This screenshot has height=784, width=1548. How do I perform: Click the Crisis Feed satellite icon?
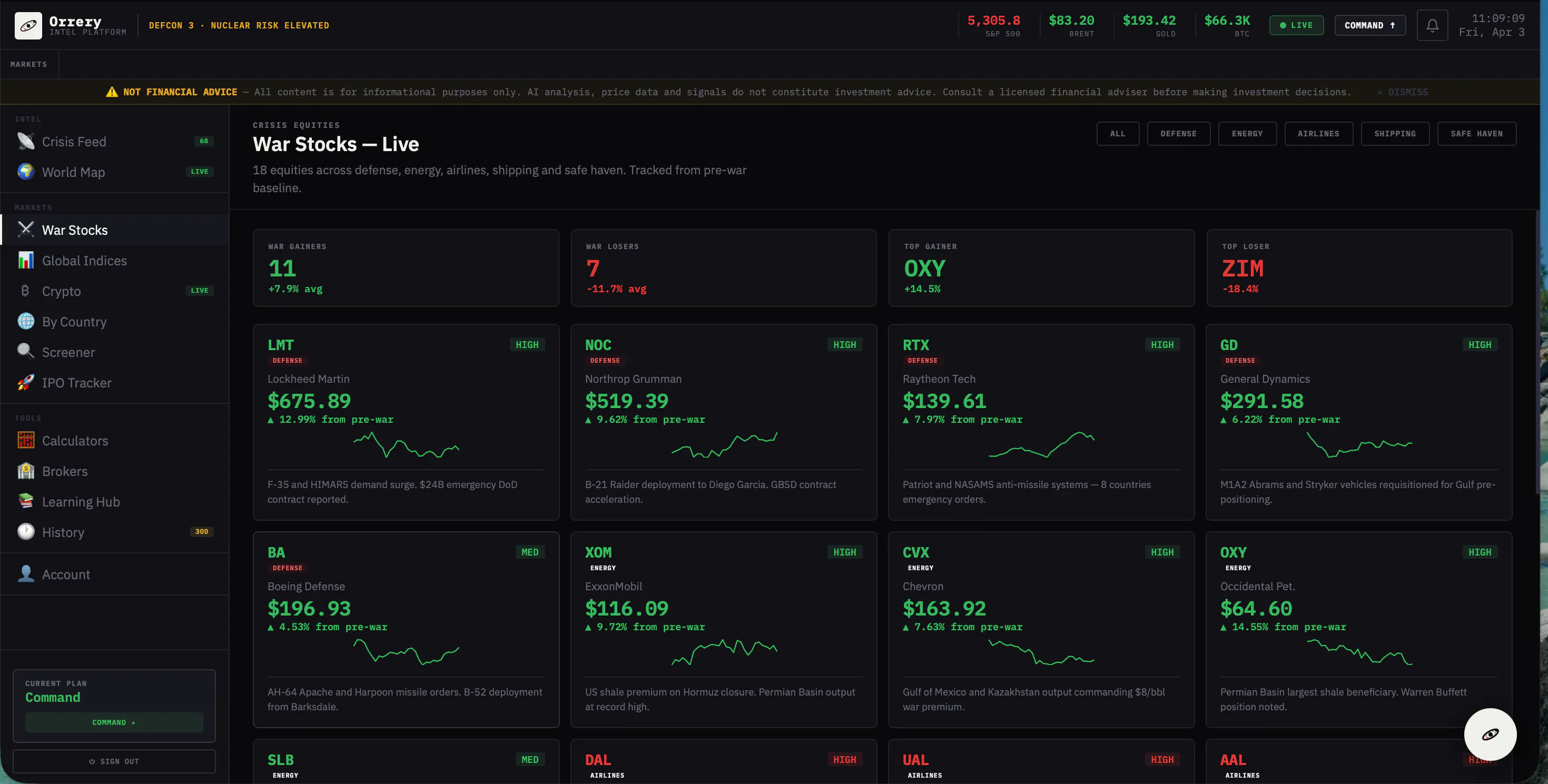pyautogui.click(x=26, y=141)
